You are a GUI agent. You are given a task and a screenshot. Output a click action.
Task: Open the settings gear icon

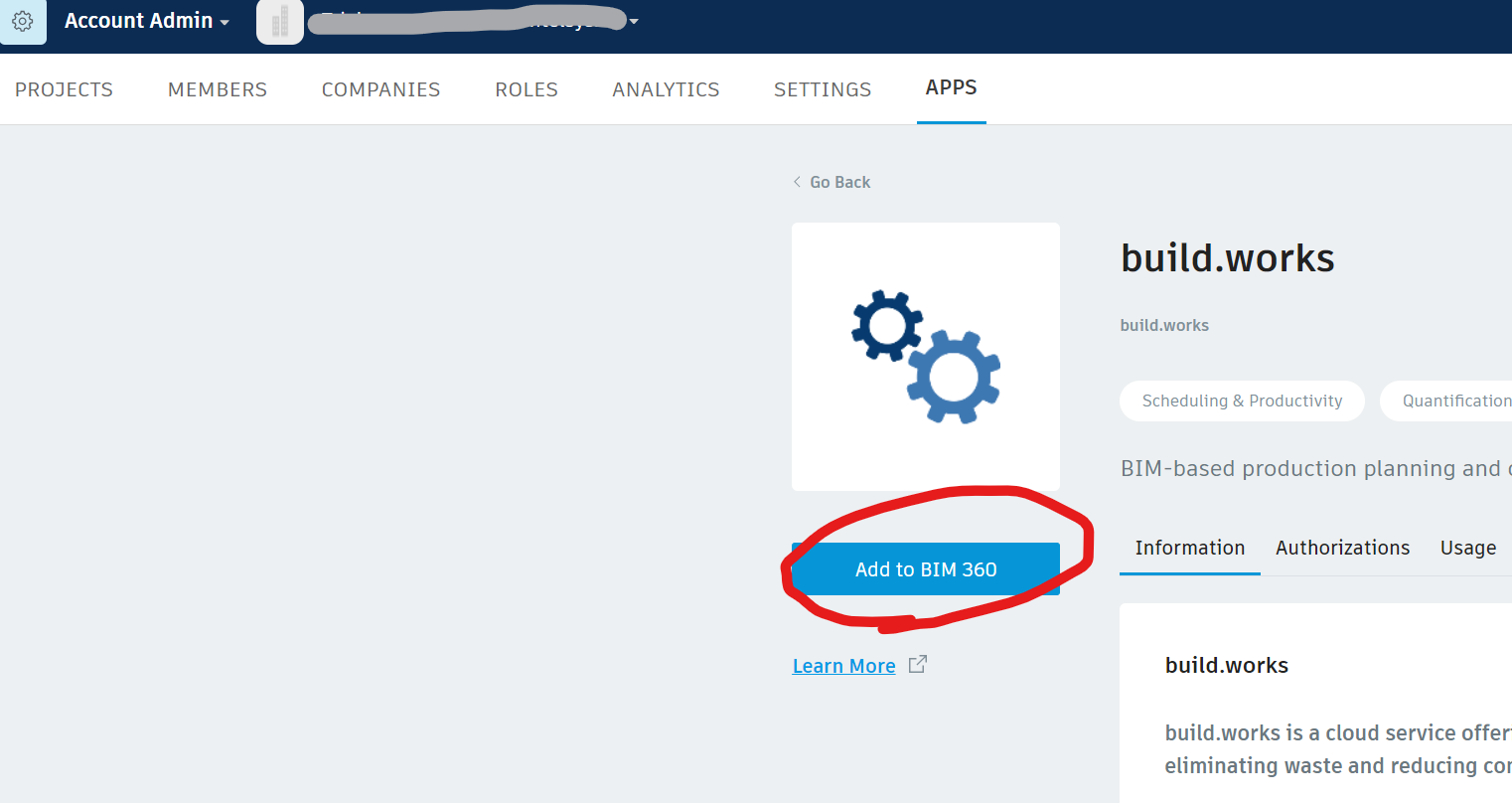click(22, 22)
